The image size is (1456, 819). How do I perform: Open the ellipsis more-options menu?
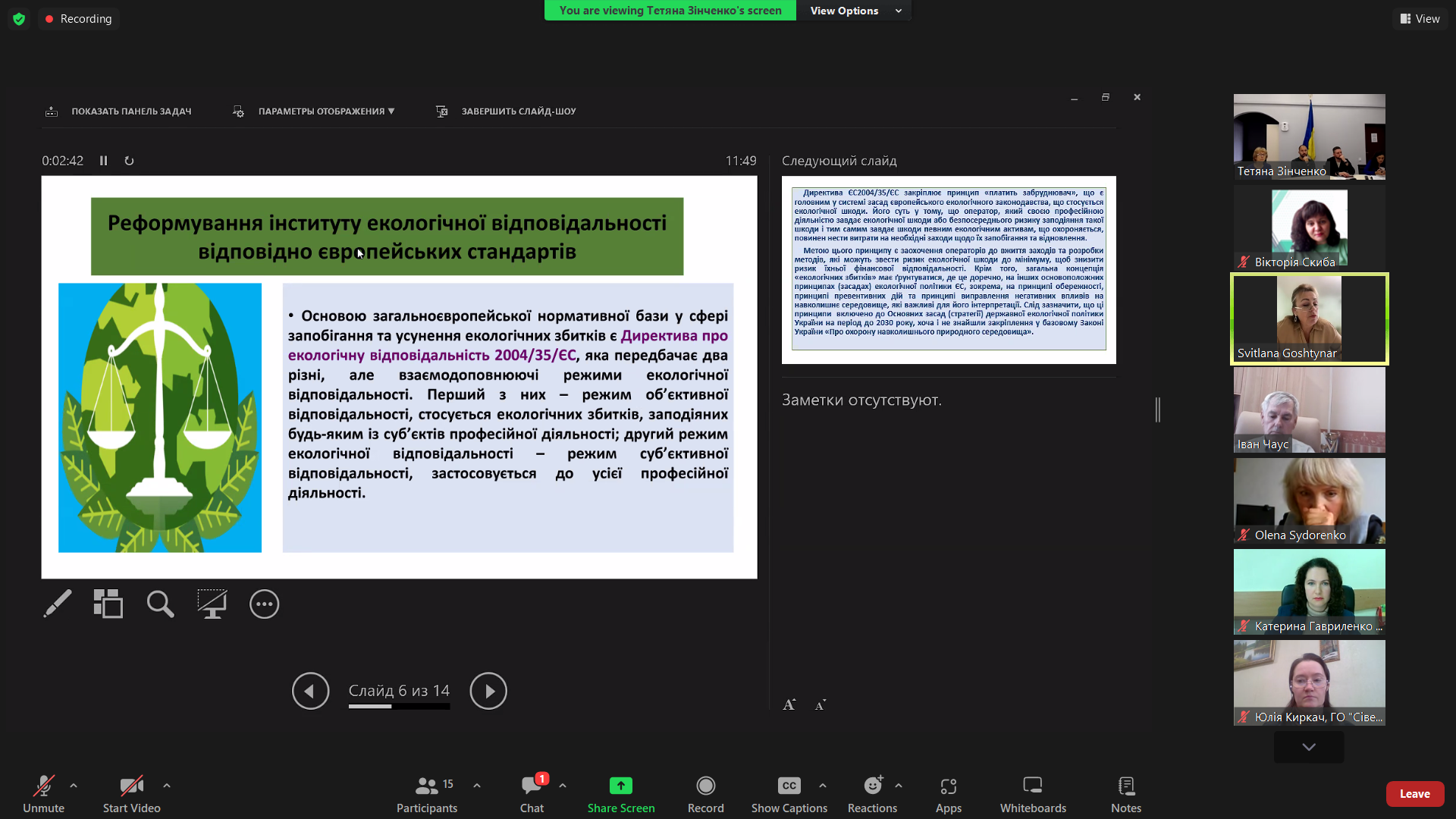pos(264,604)
